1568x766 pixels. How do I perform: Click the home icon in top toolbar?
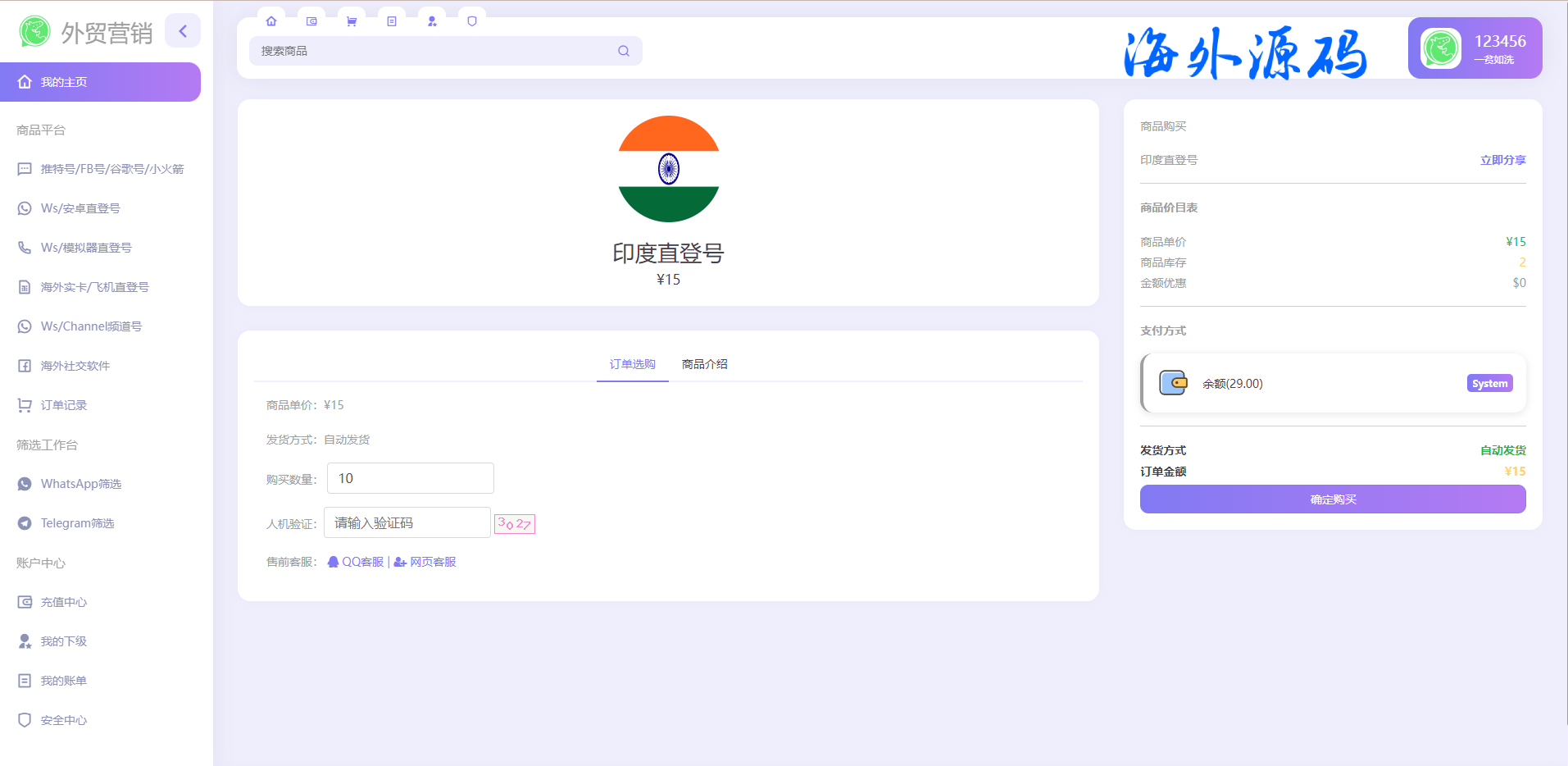point(271,21)
